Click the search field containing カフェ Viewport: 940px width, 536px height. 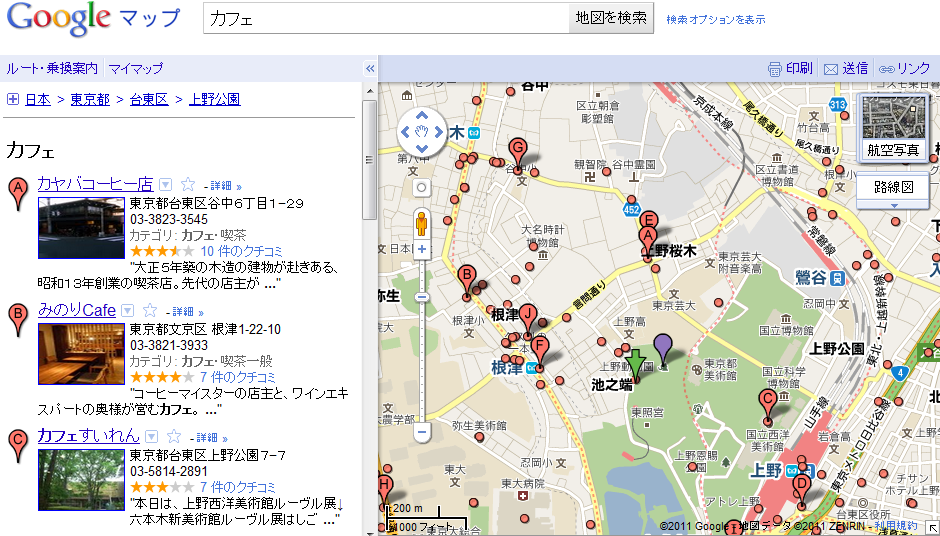pos(387,18)
